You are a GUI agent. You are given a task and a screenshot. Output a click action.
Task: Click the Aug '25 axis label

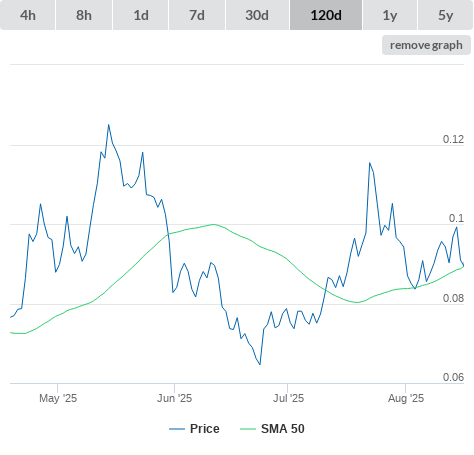[x=406, y=398]
